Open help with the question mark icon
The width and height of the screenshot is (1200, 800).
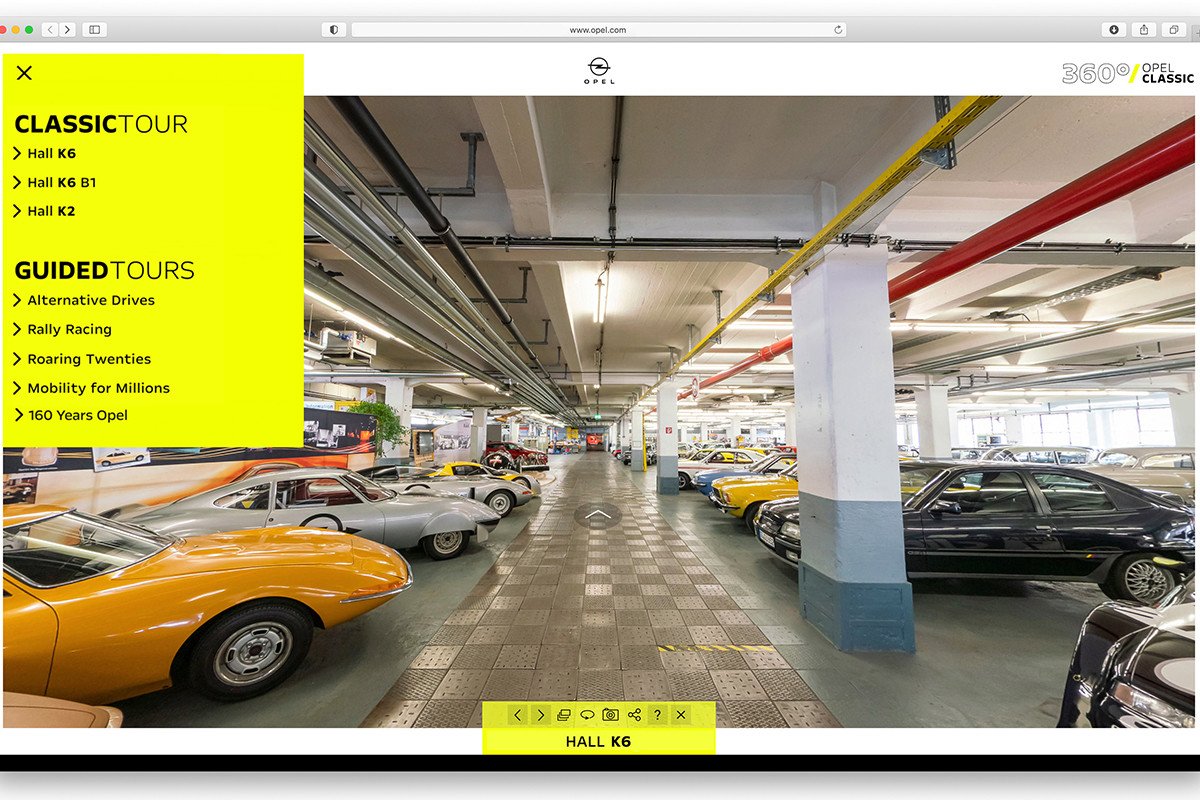[657, 715]
